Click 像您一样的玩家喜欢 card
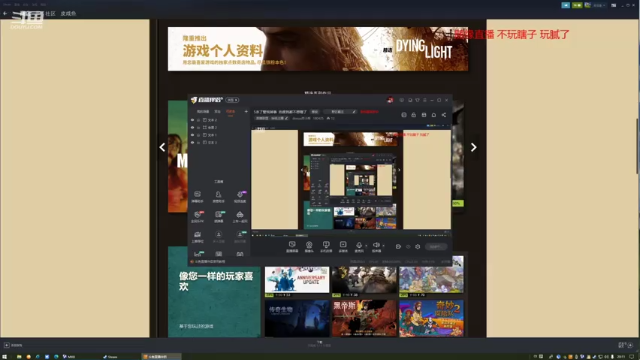640x360 pixels. (214, 292)
